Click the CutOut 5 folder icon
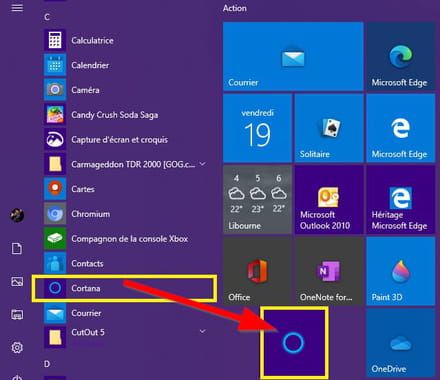The image size is (440, 380). [55, 337]
